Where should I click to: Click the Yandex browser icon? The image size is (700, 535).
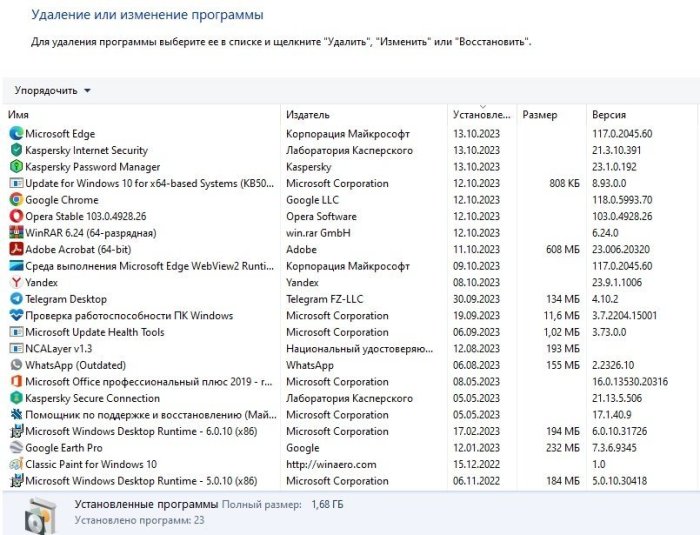pos(16,282)
